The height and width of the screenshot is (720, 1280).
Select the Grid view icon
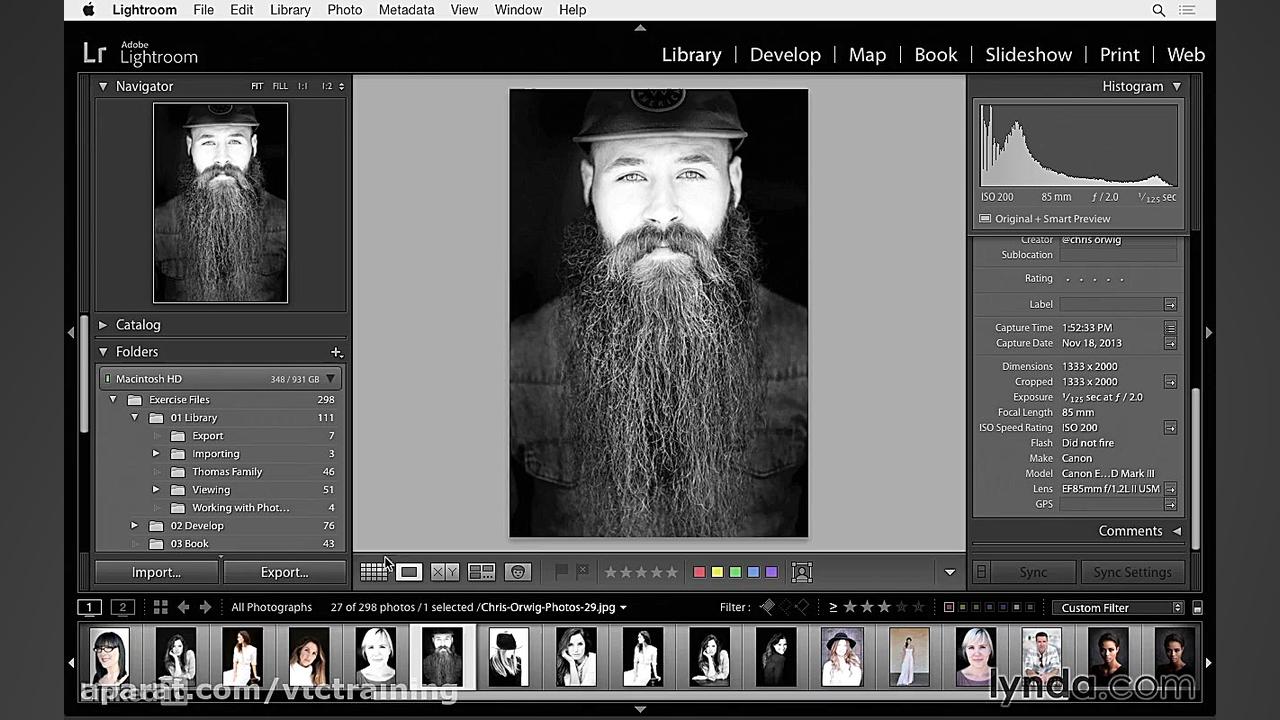tap(373, 571)
